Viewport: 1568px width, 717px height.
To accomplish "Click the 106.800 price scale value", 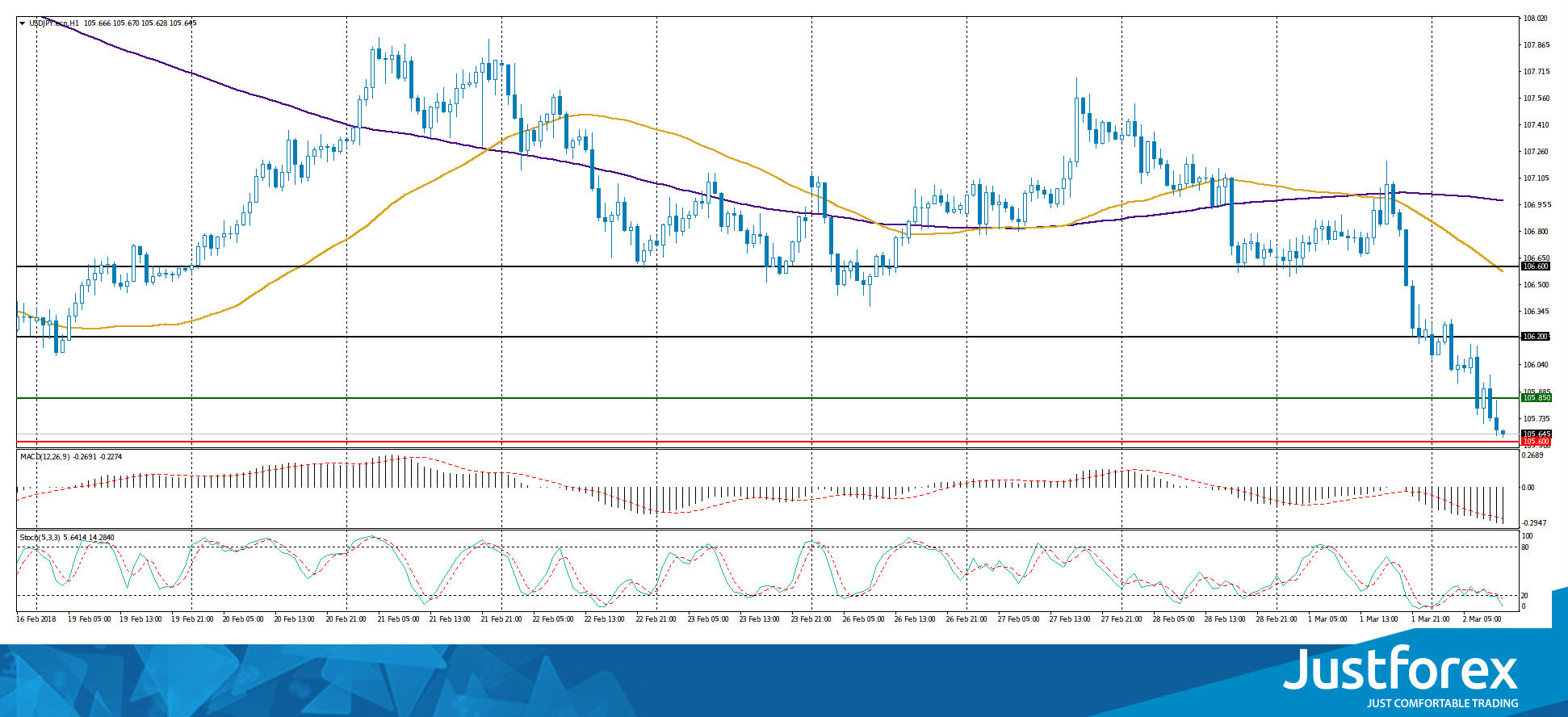I will 1536,232.
